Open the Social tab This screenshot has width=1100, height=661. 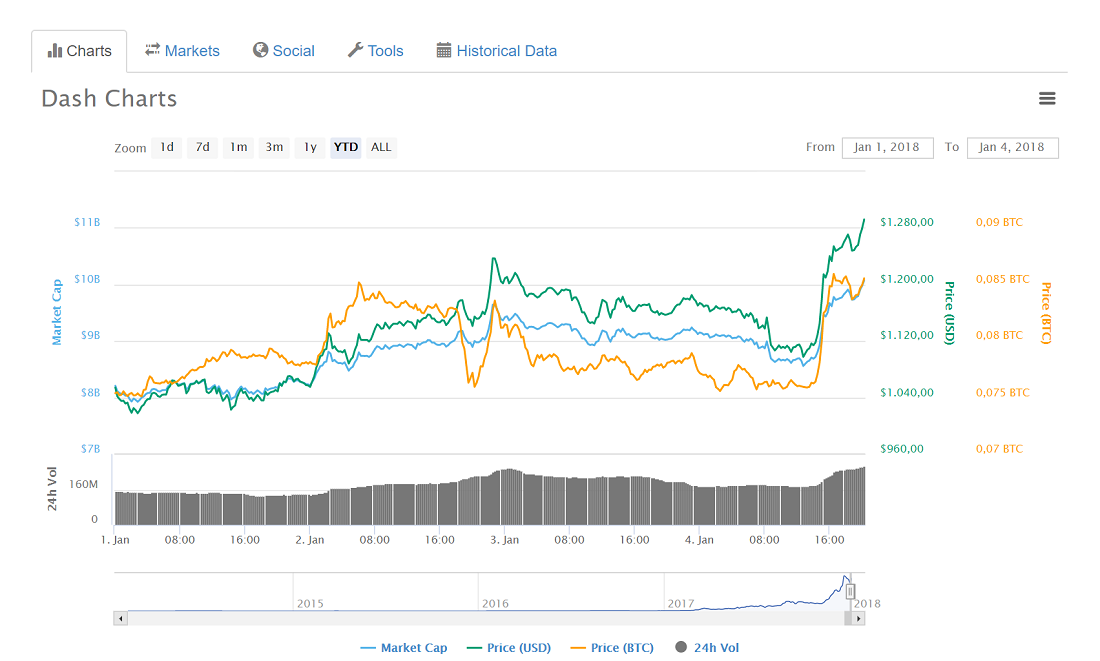(283, 51)
